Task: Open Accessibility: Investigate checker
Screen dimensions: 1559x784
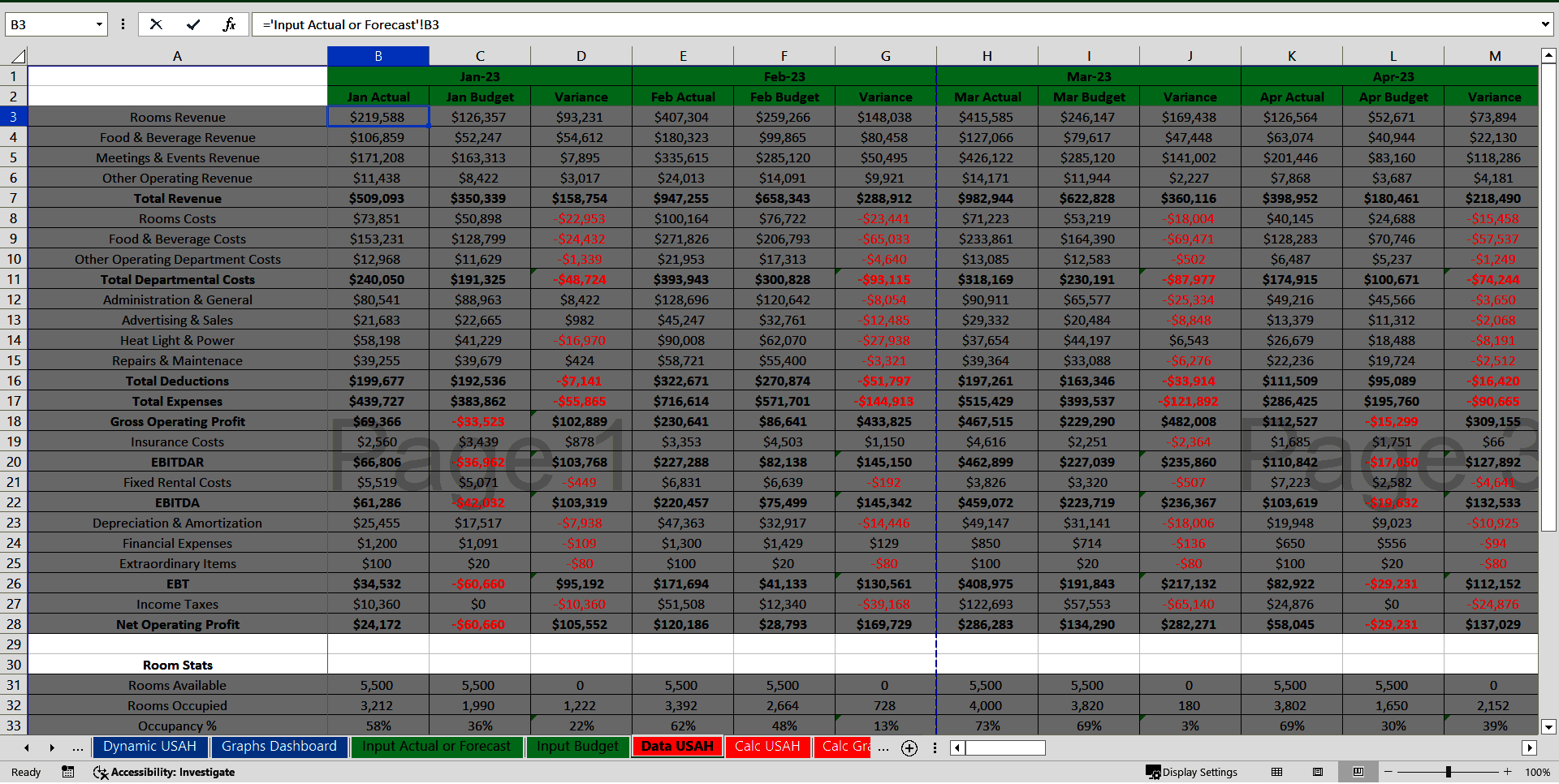Action: pyautogui.click(x=164, y=772)
